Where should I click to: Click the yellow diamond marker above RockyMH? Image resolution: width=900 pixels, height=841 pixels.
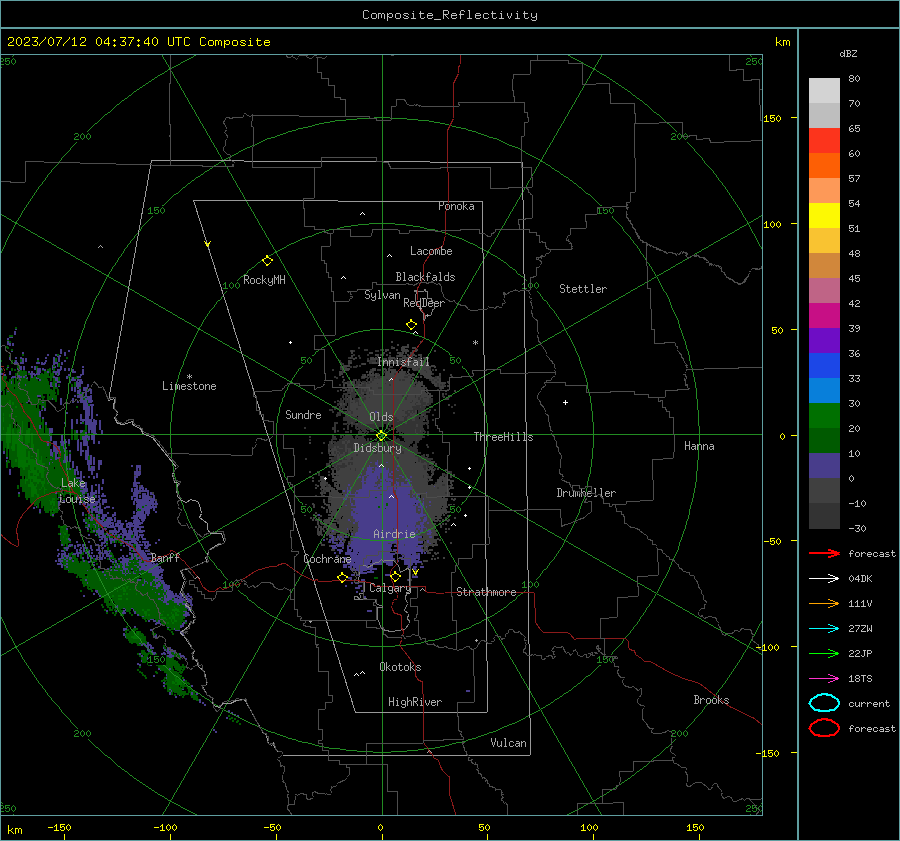coord(267,261)
